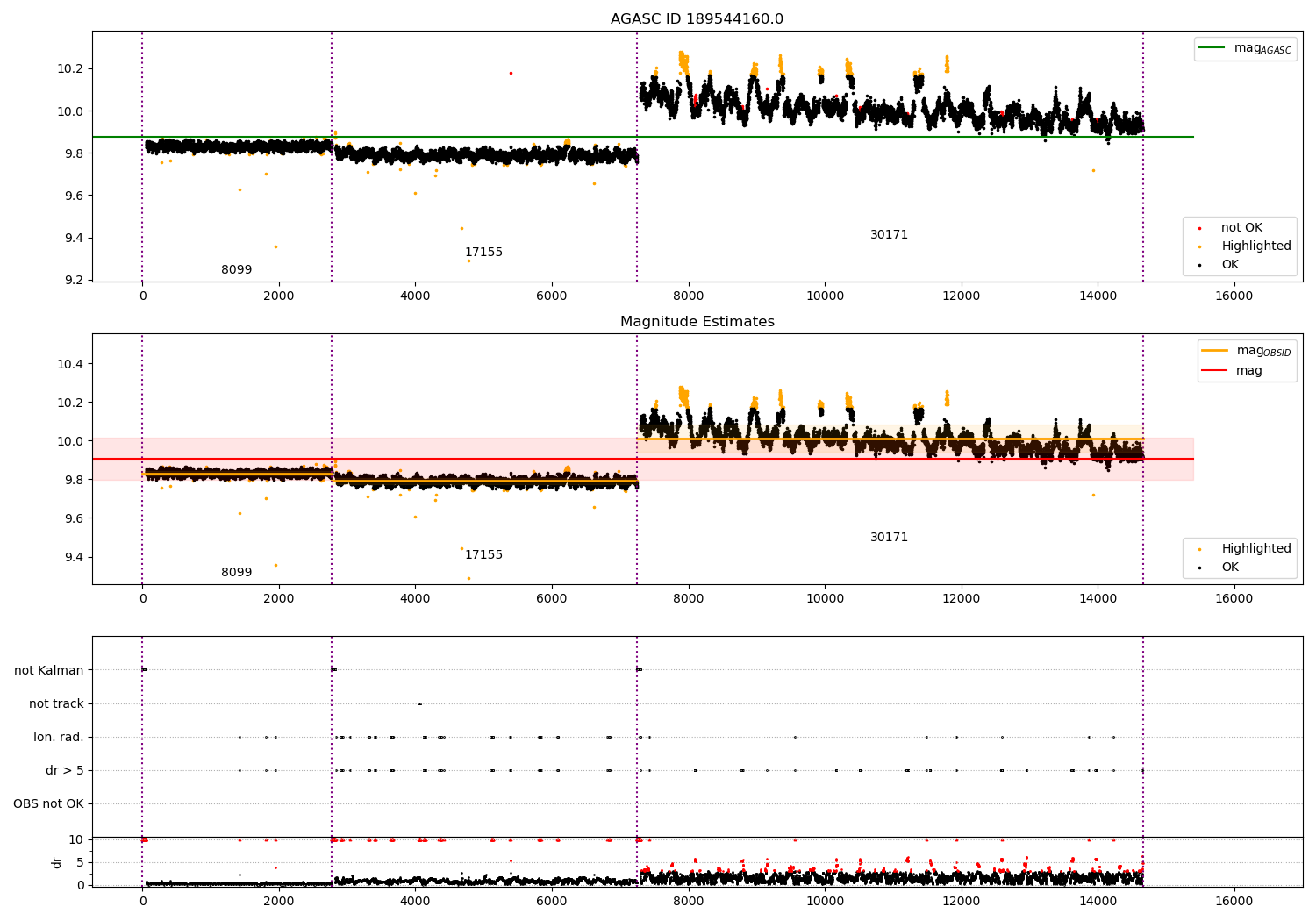Click 'not OK' legend entry in top plot

pos(1231,228)
